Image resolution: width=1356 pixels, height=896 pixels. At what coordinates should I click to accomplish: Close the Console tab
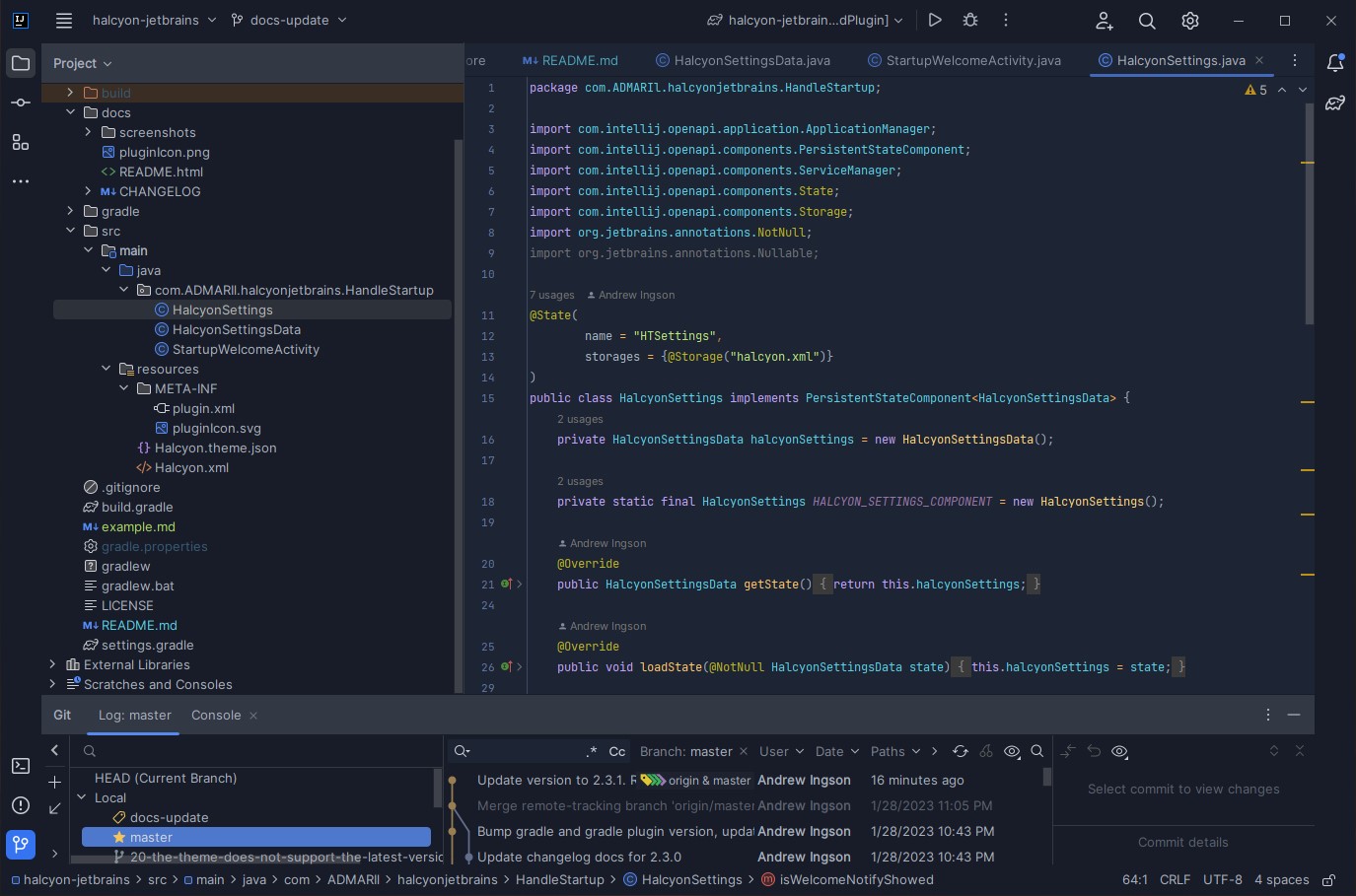(x=253, y=716)
